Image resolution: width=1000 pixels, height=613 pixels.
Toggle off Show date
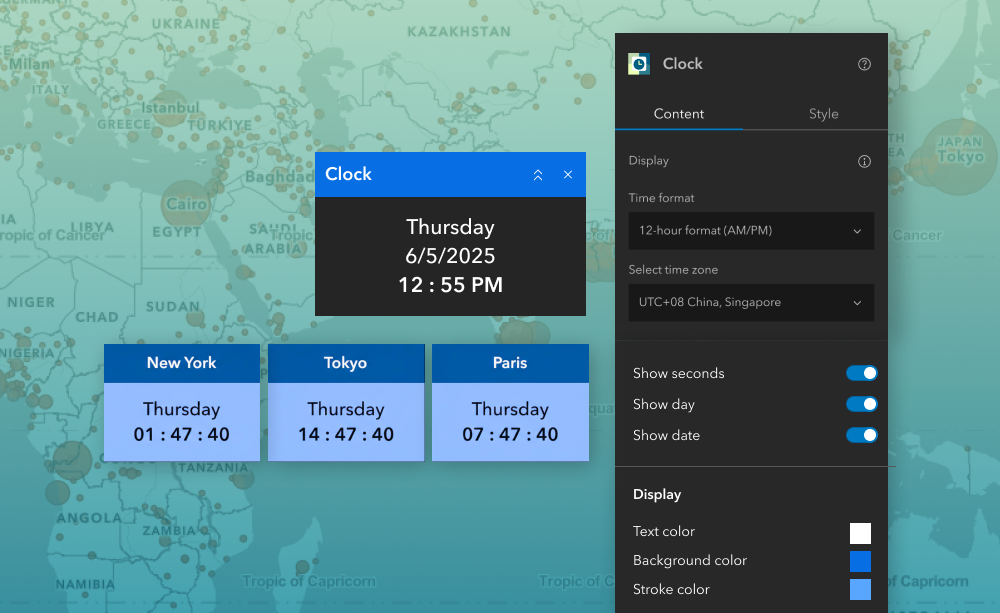pyautogui.click(x=861, y=435)
